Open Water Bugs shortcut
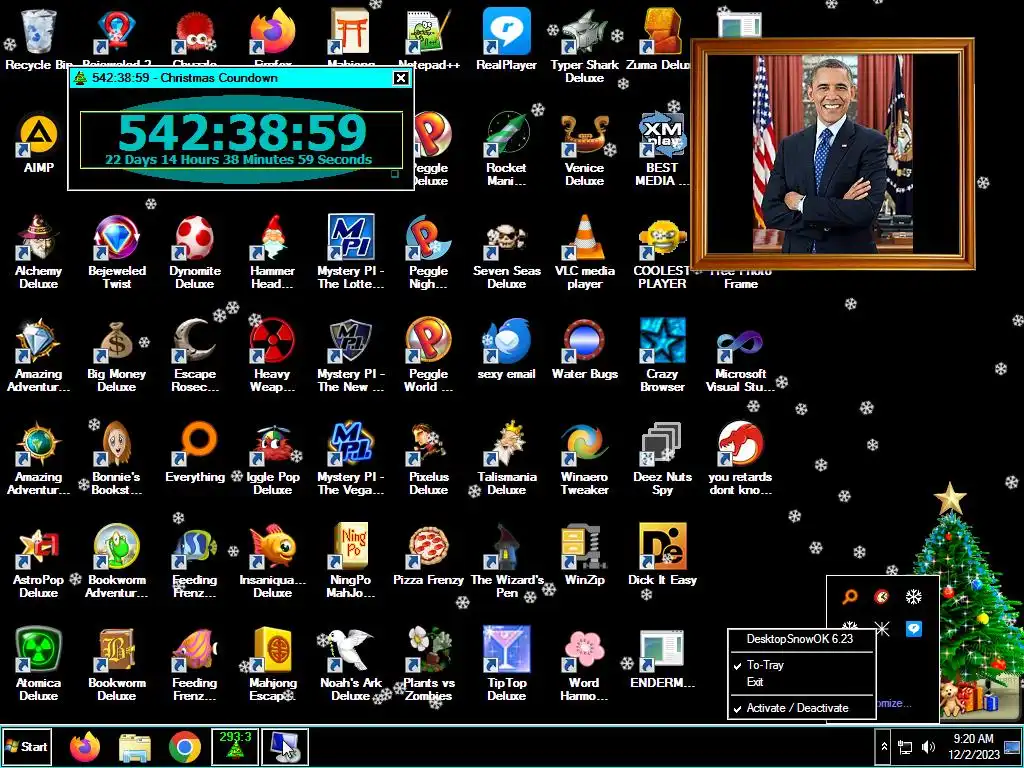The width and height of the screenshot is (1024, 768). coord(584,349)
